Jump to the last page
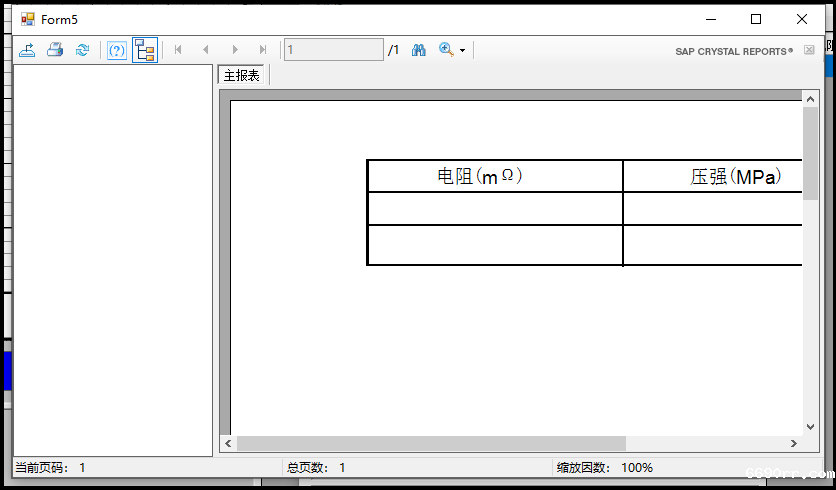836x490 pixels. [x=263, y=50]
